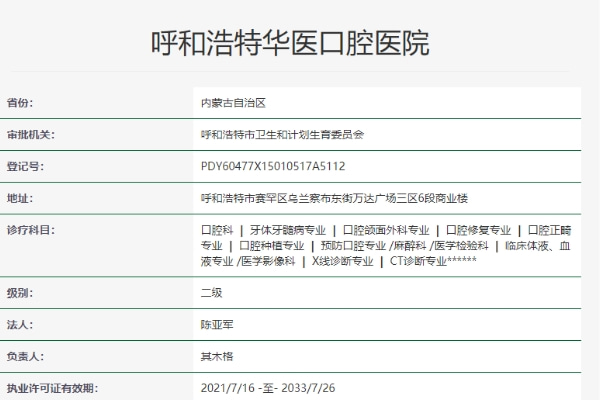
Task: Click the value 内蒙古自治区
Action: 233,103
